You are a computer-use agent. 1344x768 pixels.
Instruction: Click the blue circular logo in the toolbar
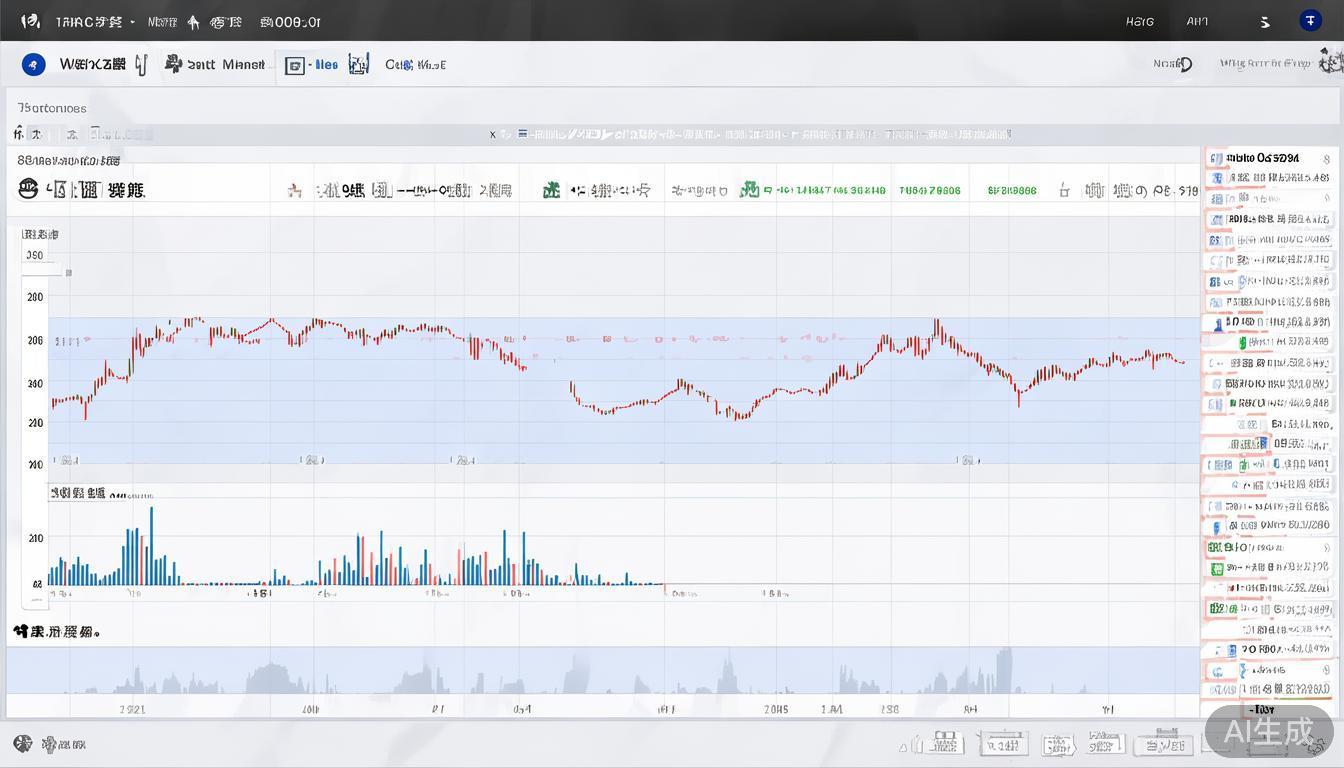tap(33, 65)
